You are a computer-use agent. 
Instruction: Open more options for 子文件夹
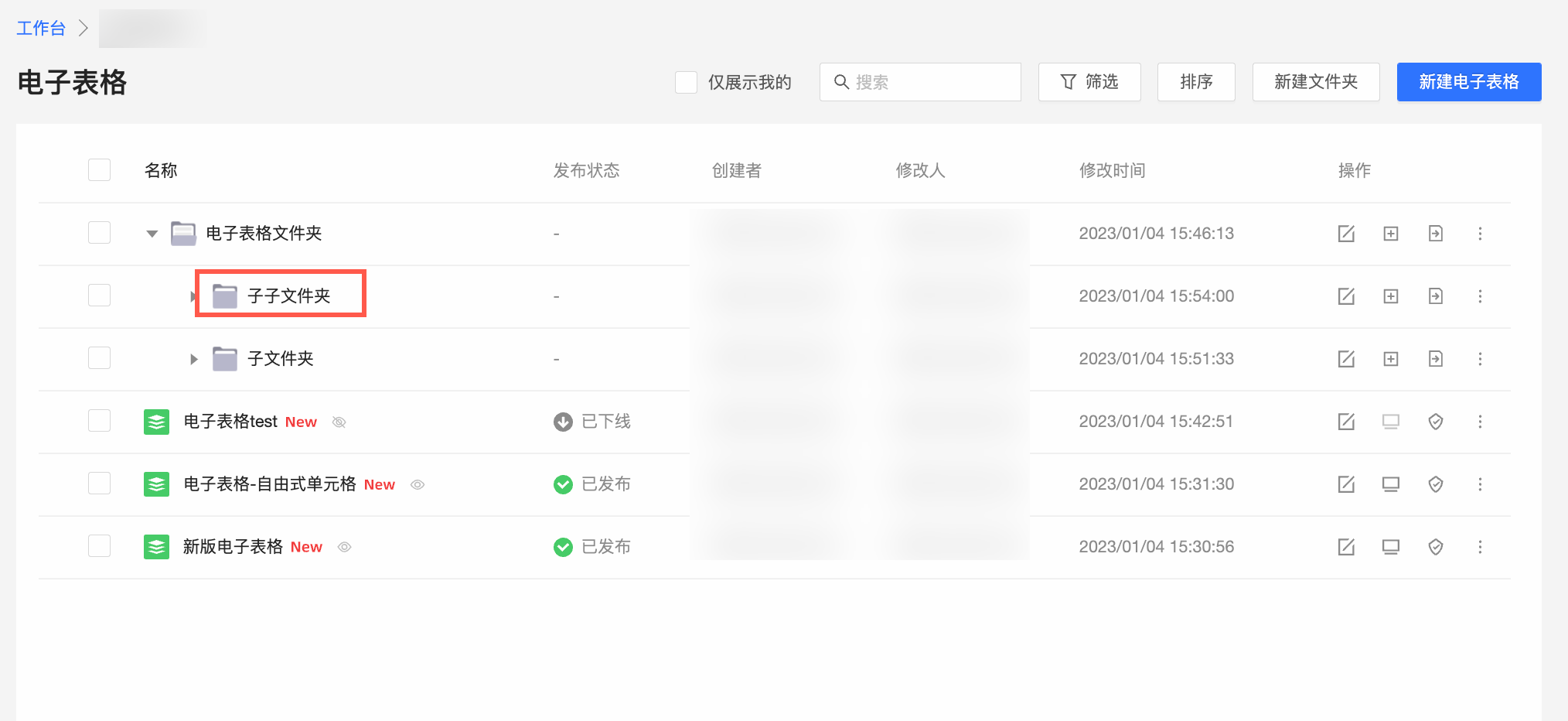tap(1481, 359)
